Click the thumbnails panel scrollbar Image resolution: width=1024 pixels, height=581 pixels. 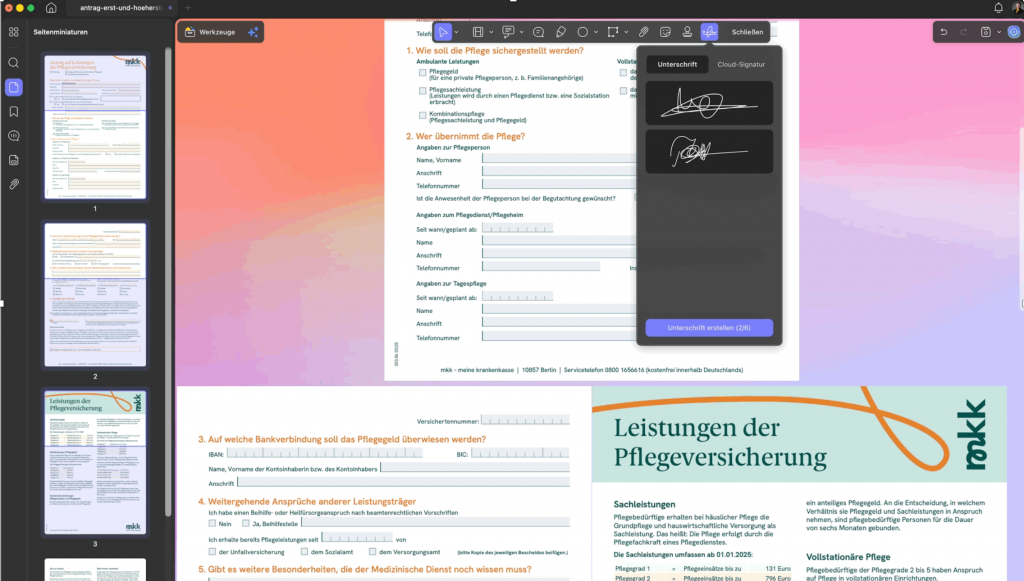click(168, 281)
